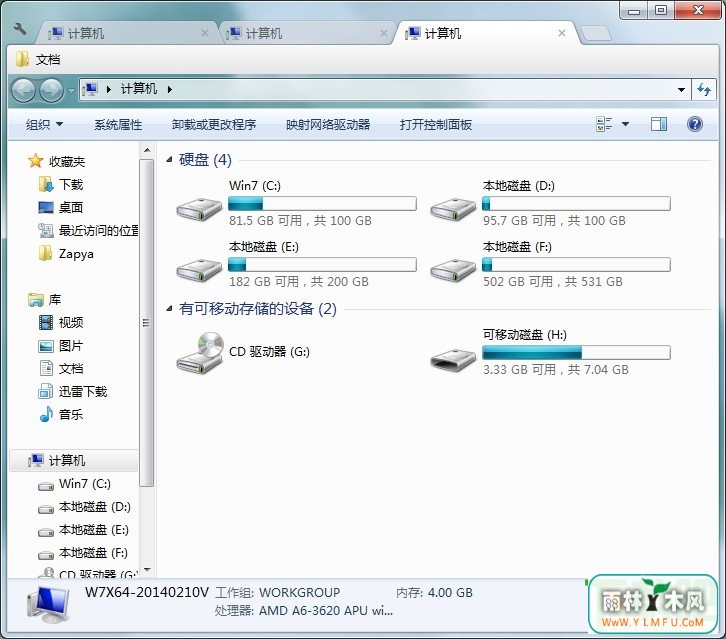Switch to the second 计算机 tab
Image resolution: width=726 pixels, height=639 pixels.
click(307, 33)
